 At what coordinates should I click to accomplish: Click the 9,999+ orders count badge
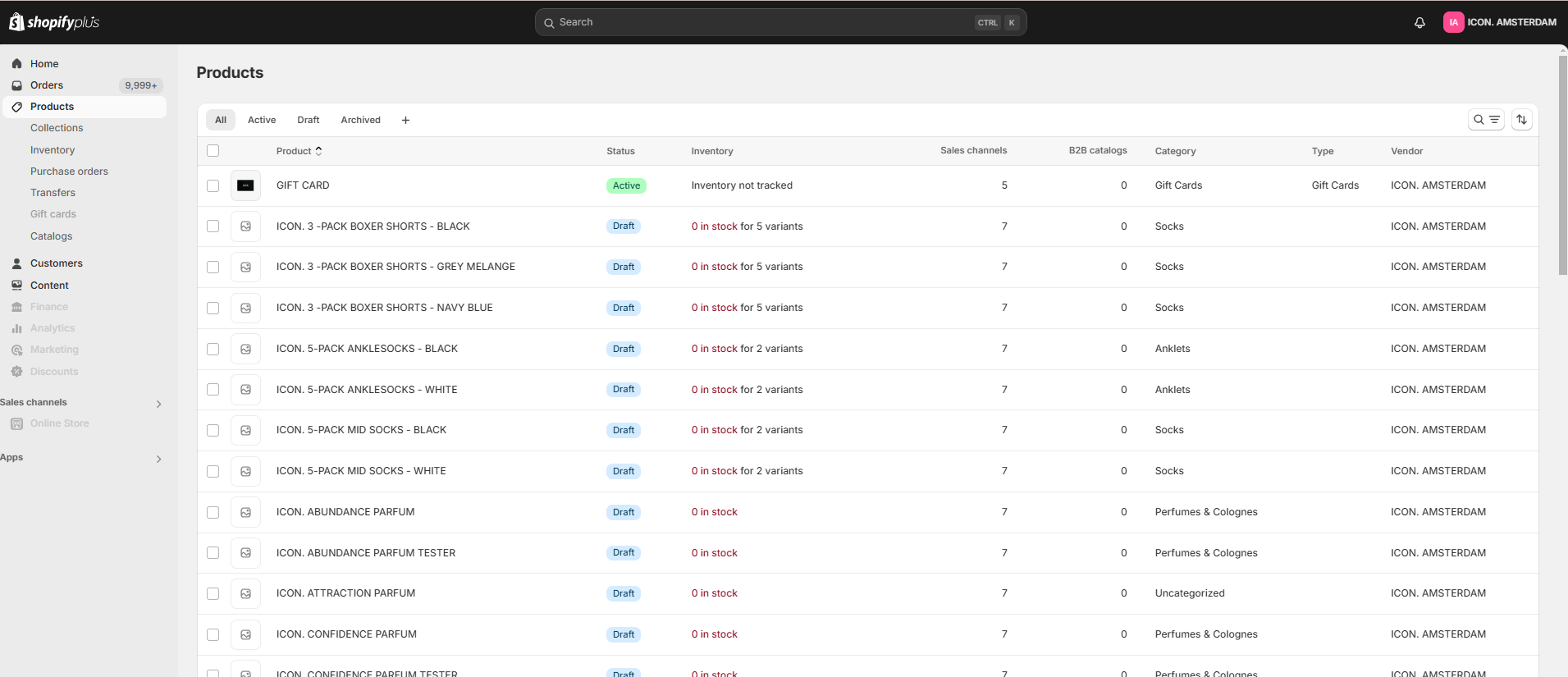point(141,85)
